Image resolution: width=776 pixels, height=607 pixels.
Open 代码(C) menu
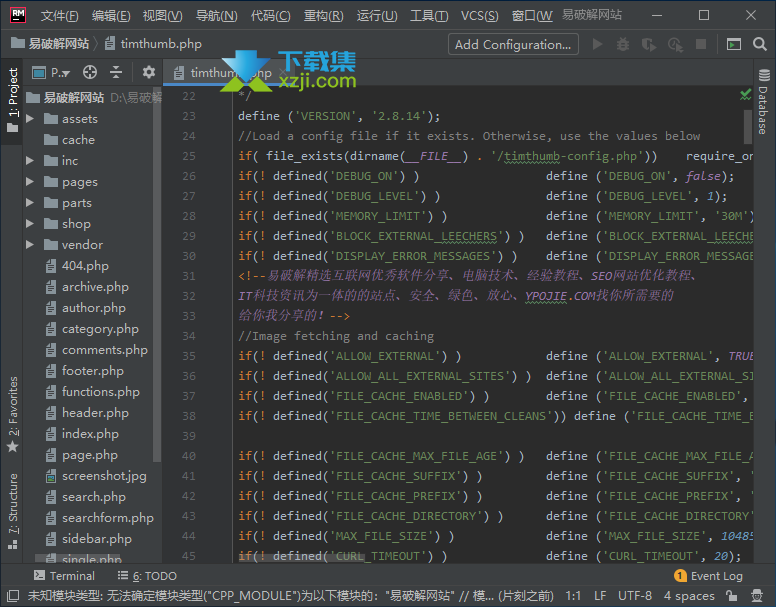tap(270, 16)
